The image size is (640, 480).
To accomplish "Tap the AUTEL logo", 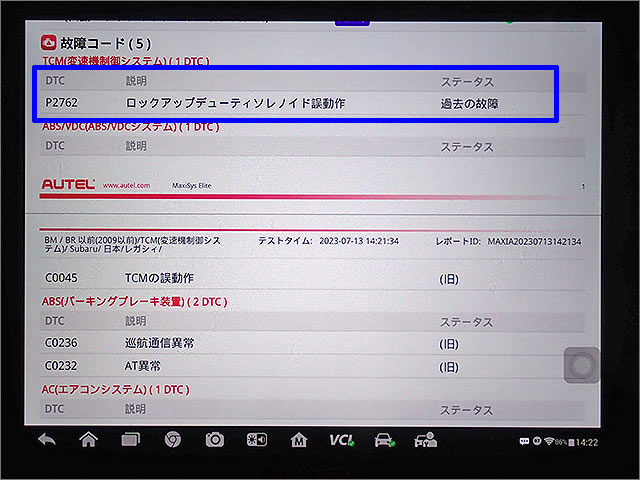I will [x=68, y=184].
